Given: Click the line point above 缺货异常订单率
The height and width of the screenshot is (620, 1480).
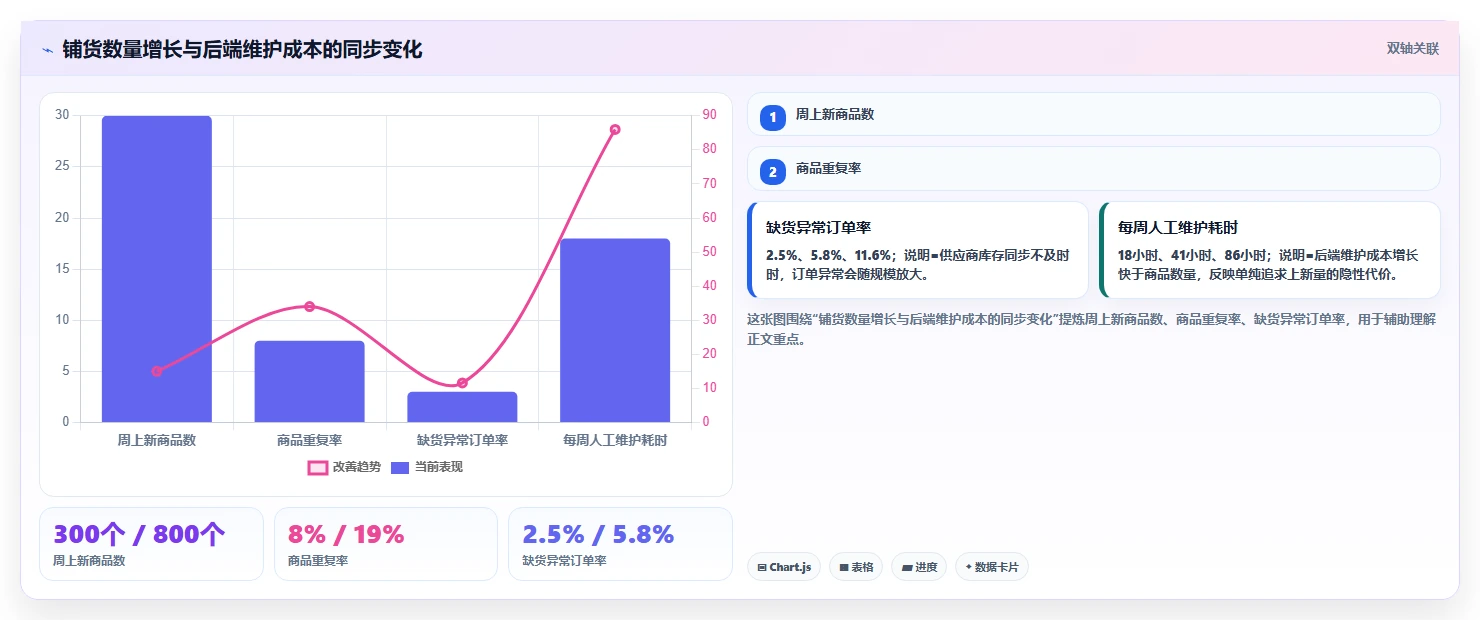Looking at the screenshot, I should click(462, 383).
